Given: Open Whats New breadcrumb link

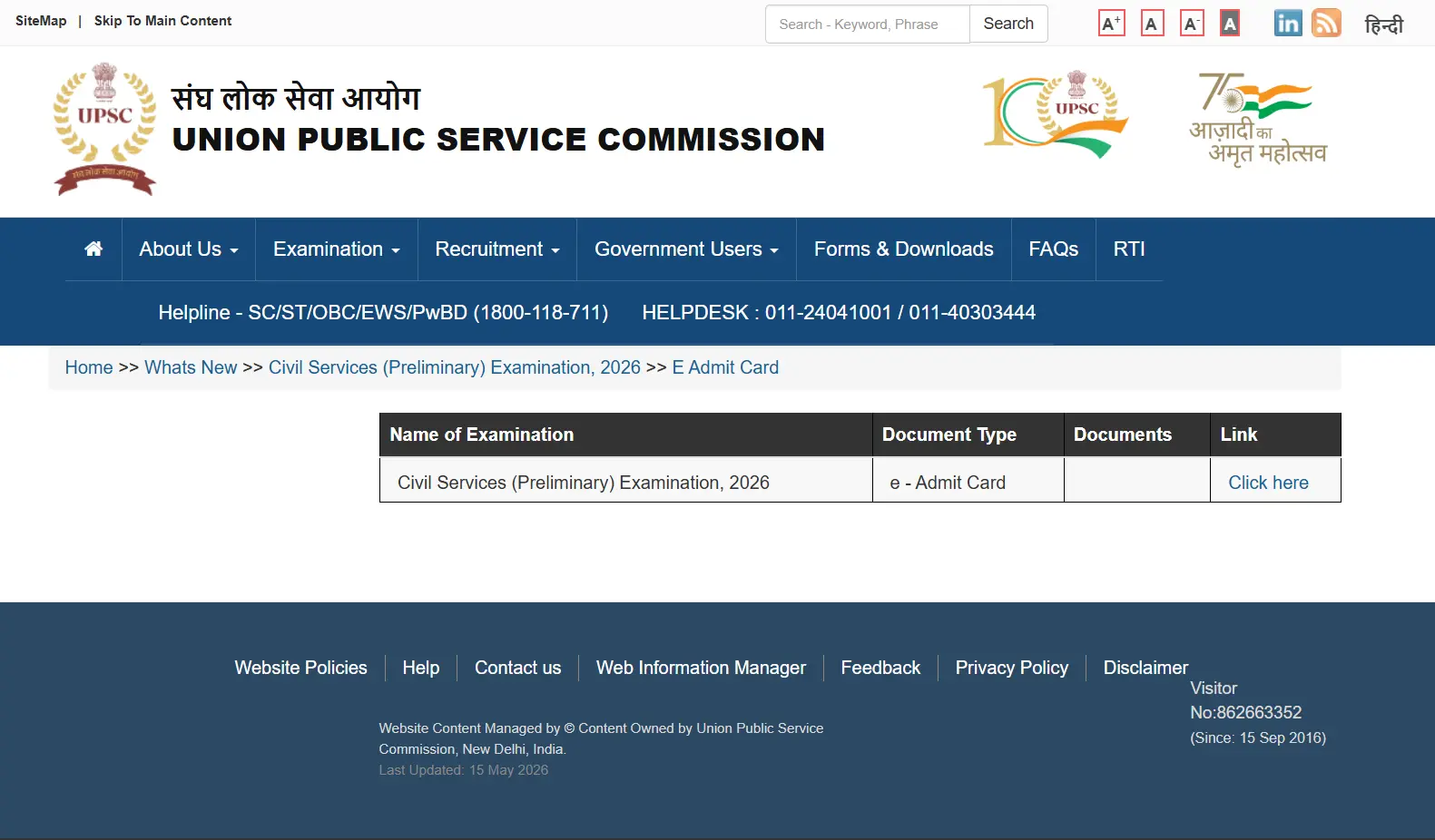Looking at the screenshot, I should [191, 367].
